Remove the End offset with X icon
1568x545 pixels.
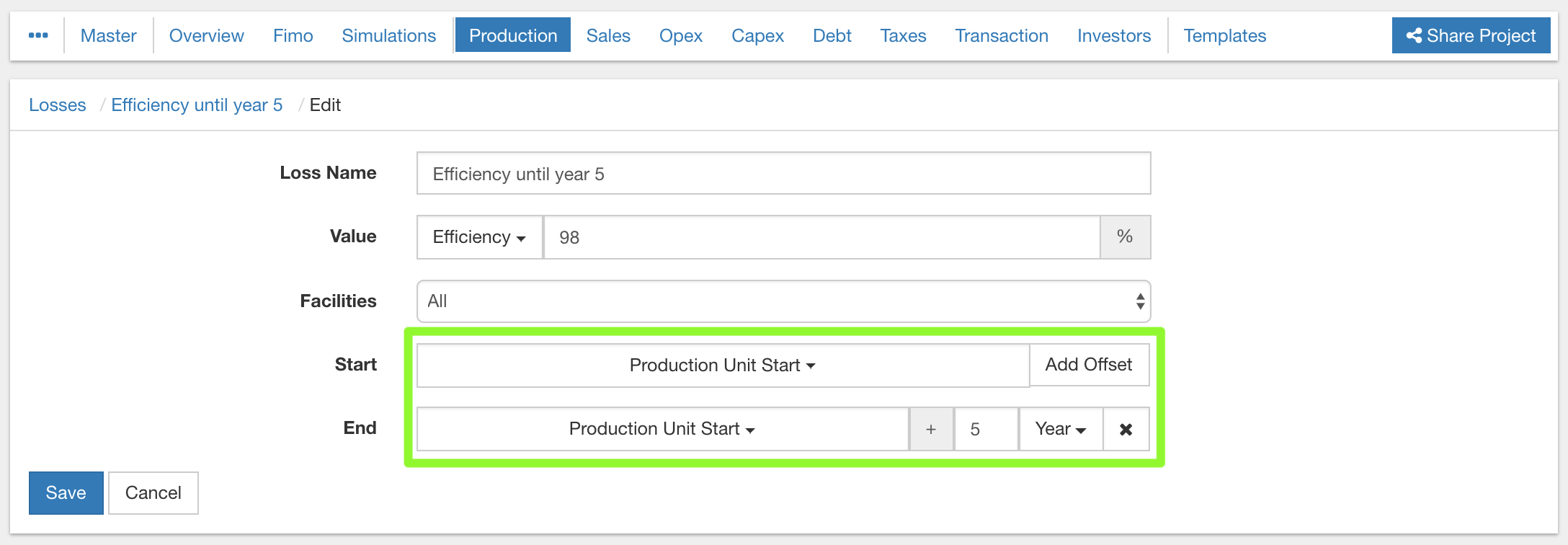click(1126, 430)
